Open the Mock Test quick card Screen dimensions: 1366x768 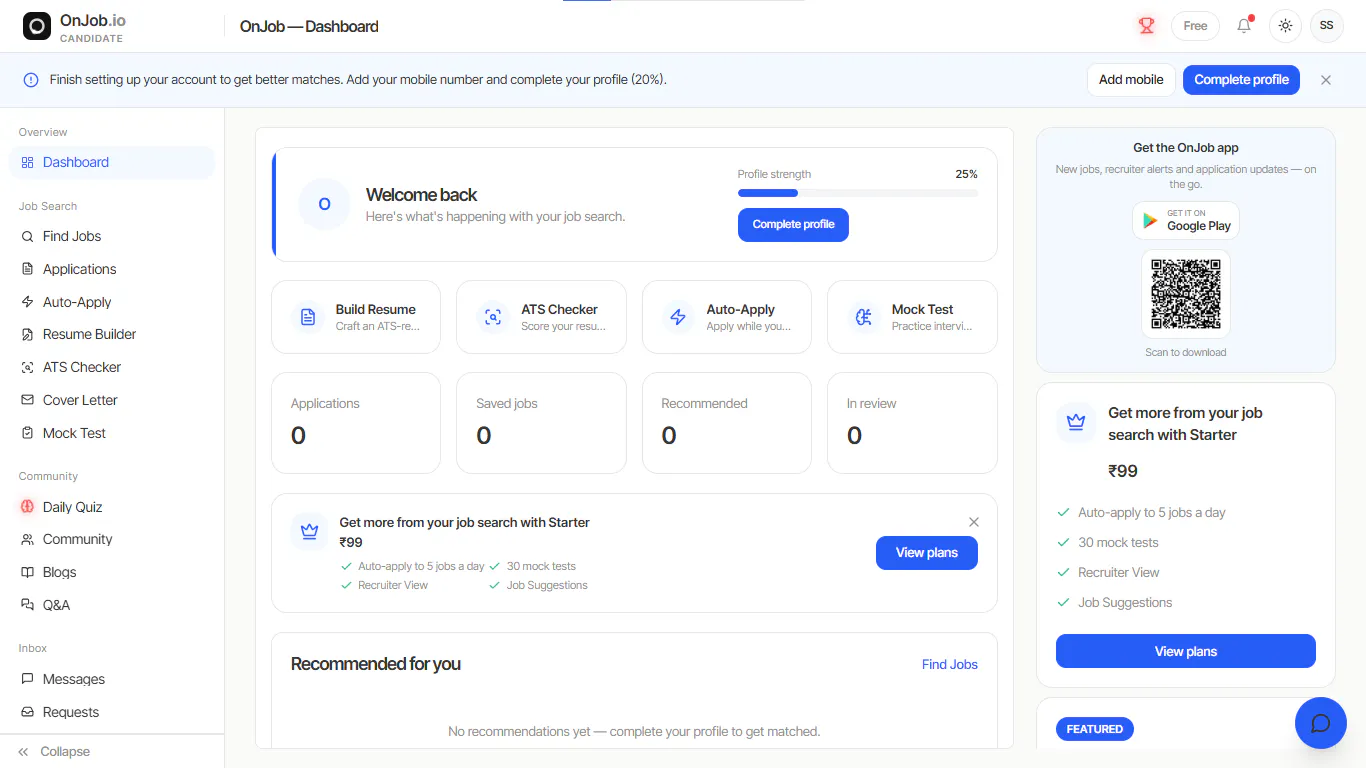(912, 317)
